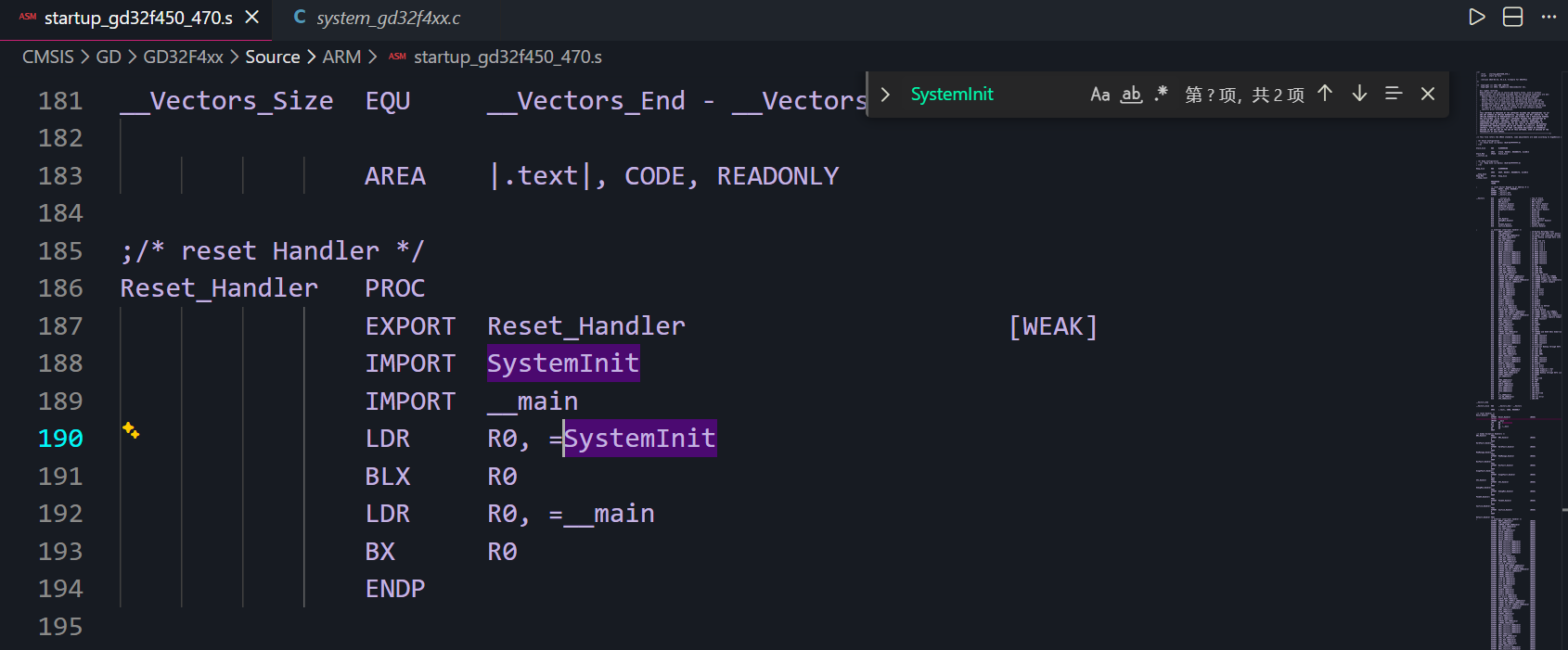Image resolution: width=1568 pixels, height=650 pixels.
Task: Click the ARM breadcrumb item
Action: click(x=341, y=57)
